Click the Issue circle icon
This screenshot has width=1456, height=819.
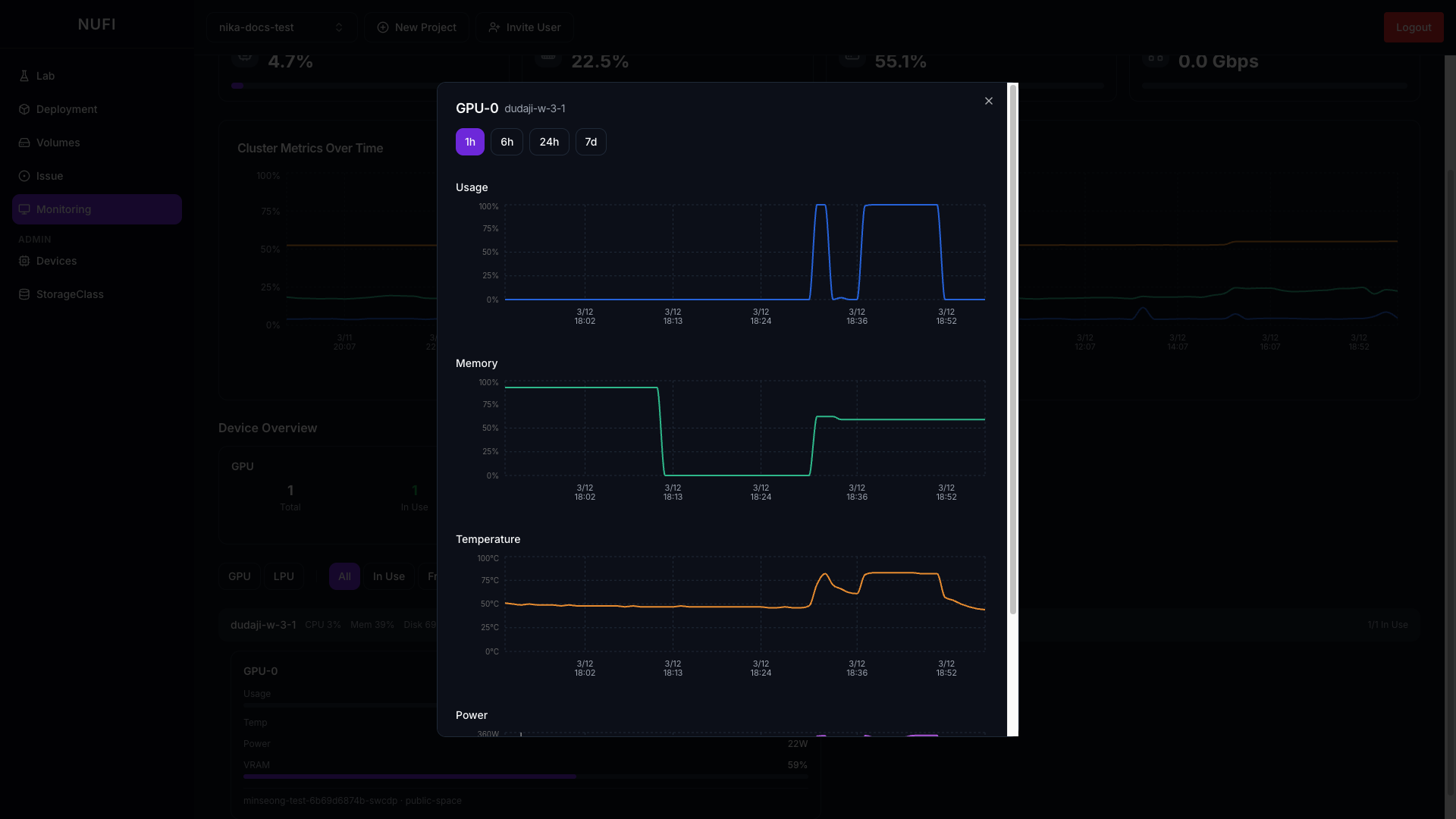pyautogui.click(x=24, y=176)
